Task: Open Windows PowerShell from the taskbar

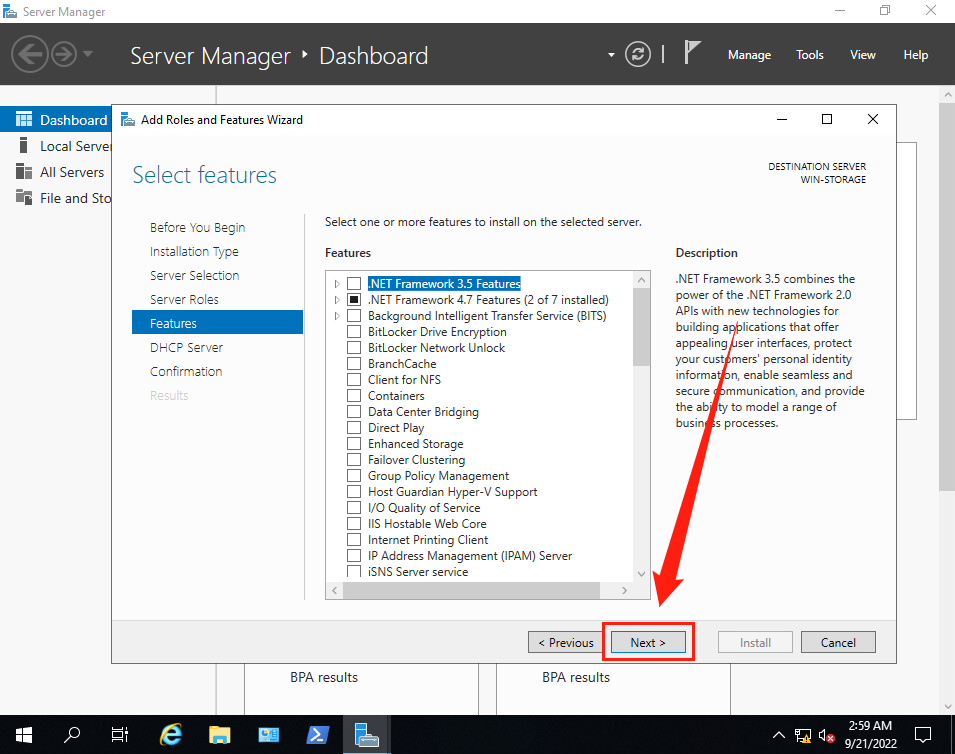Action: (x=317, y=735)
